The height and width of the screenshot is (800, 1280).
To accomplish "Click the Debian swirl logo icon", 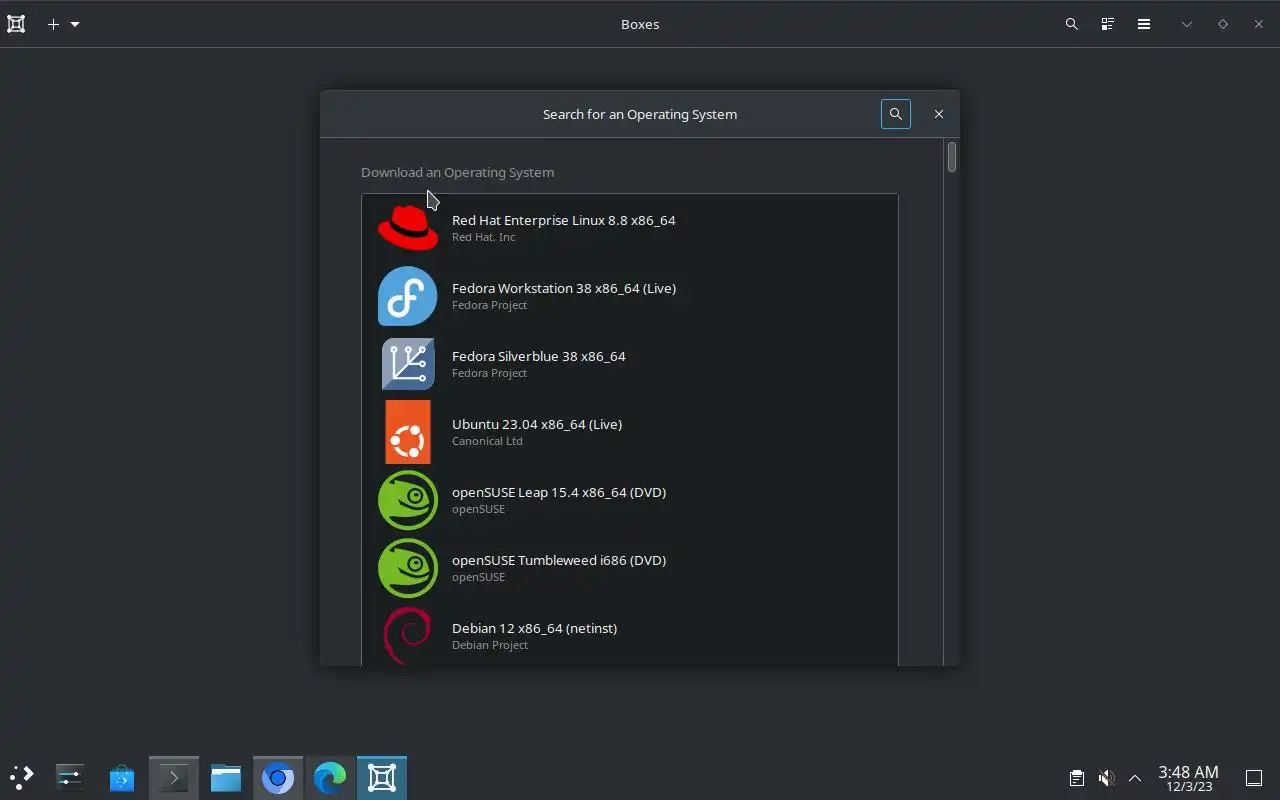I will 408,635.
